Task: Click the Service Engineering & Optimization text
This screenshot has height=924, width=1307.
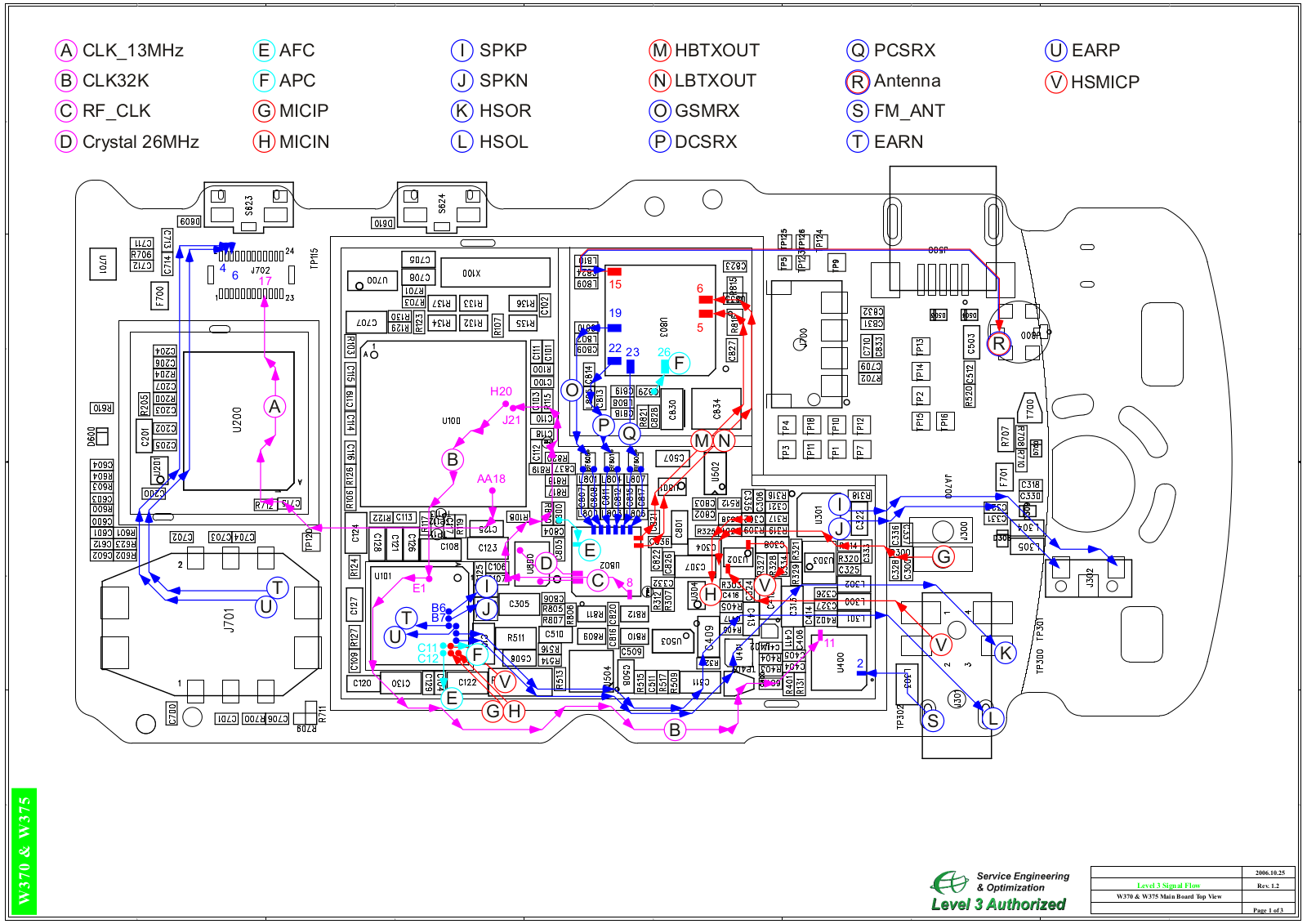Action: coord(1023,882)
